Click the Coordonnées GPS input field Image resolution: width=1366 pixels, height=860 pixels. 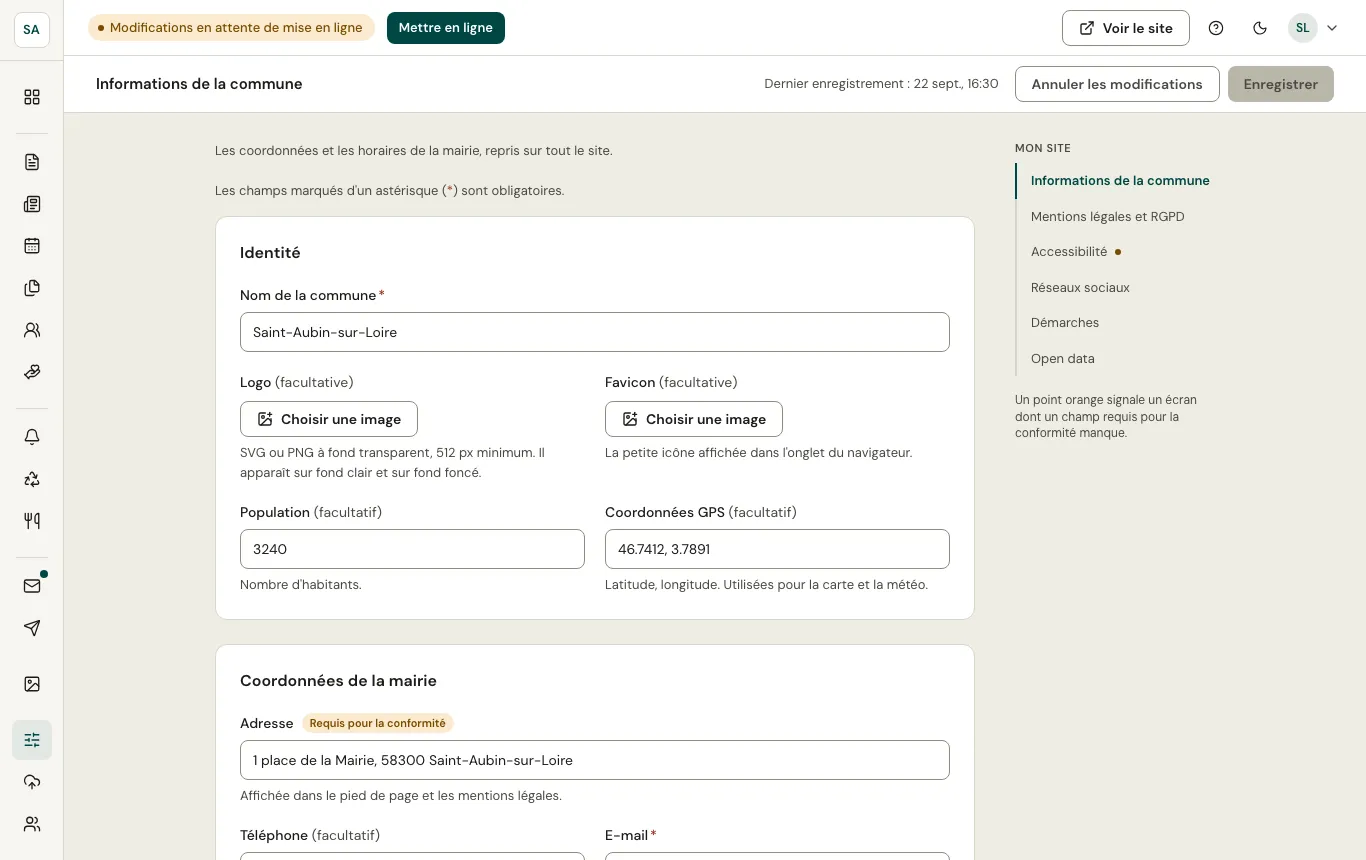click(777, 549)
